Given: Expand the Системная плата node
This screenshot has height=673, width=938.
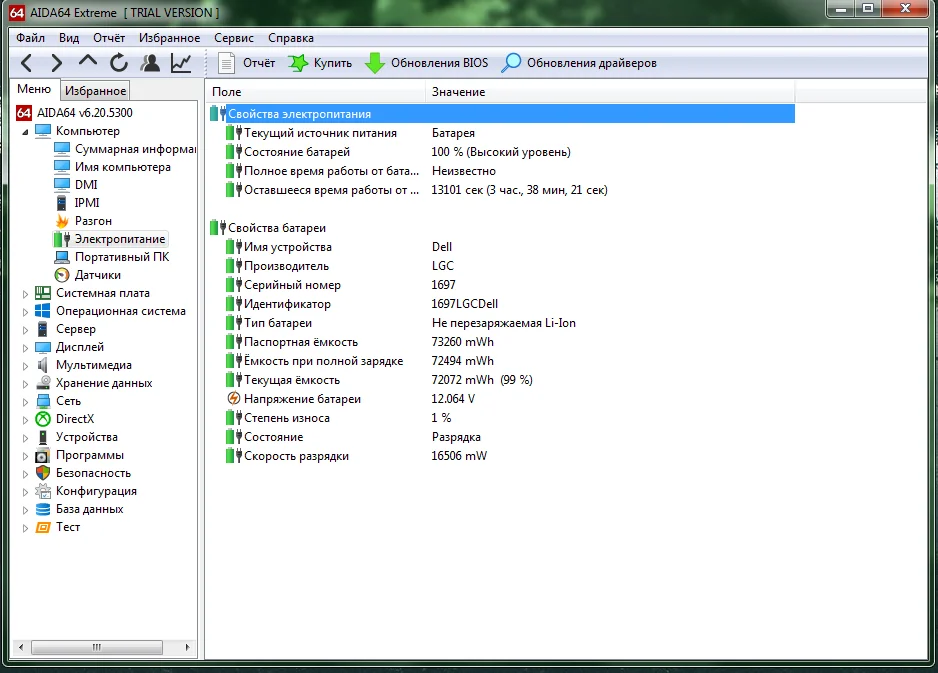Looking at the screenshot, I should pyautogui.click(x=25, y=294).
